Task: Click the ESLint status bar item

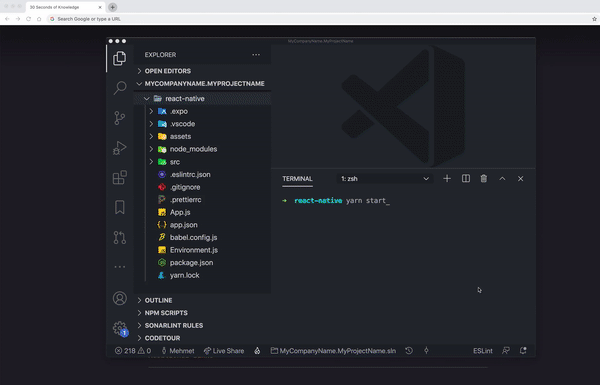Action: point(483,351)
